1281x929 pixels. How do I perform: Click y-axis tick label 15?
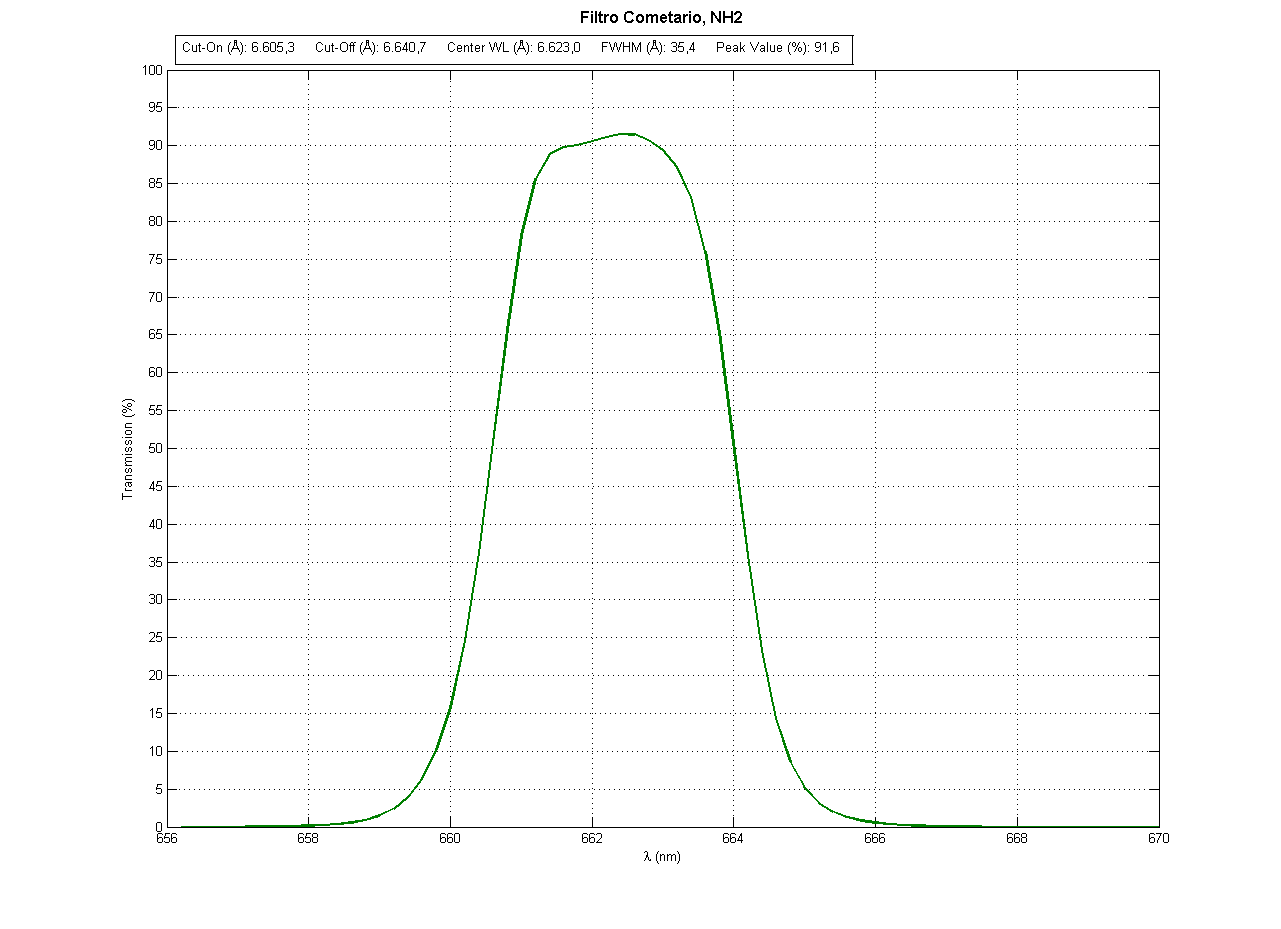[155, 714]
